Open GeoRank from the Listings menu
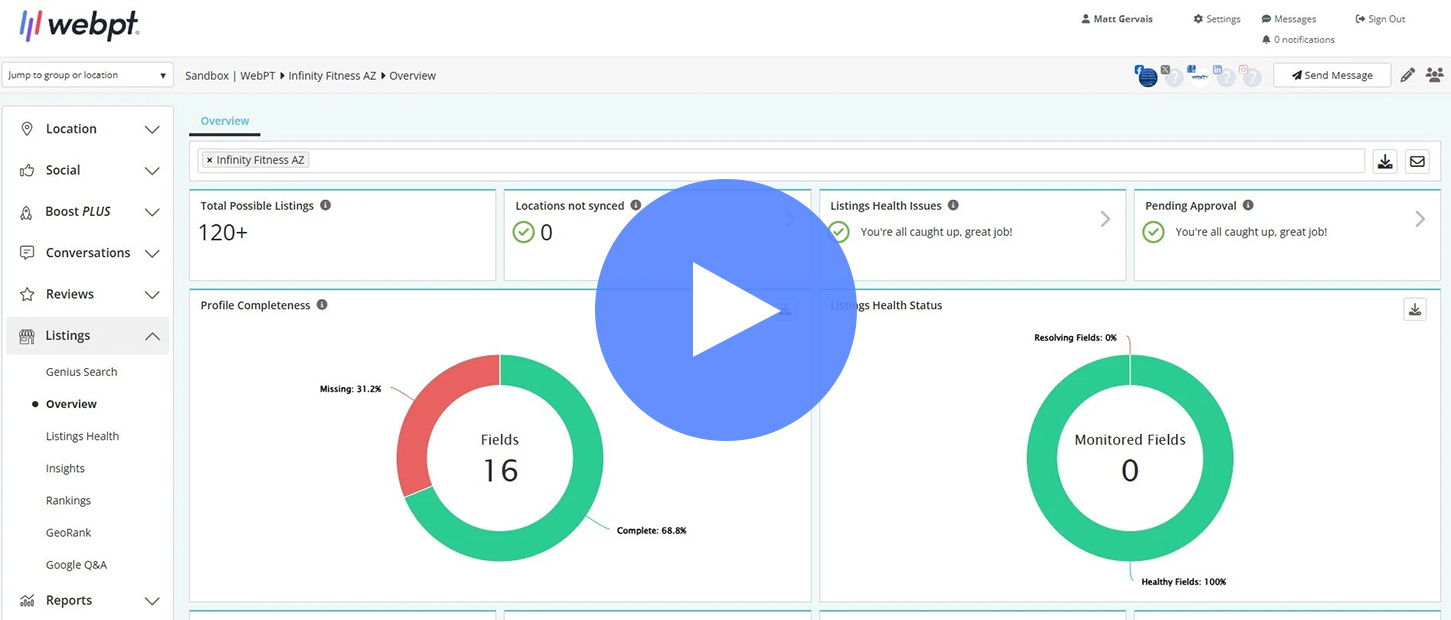 point(68,532)
